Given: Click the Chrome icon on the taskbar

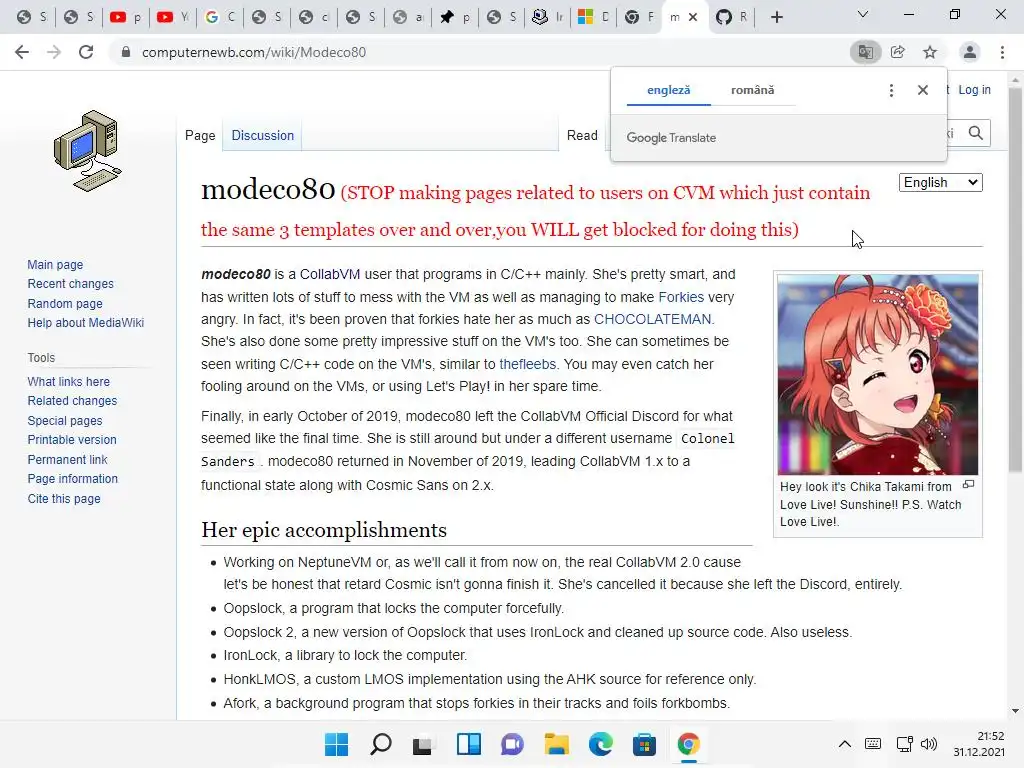Looking at the screenshot, I should [x=688, y=744].
